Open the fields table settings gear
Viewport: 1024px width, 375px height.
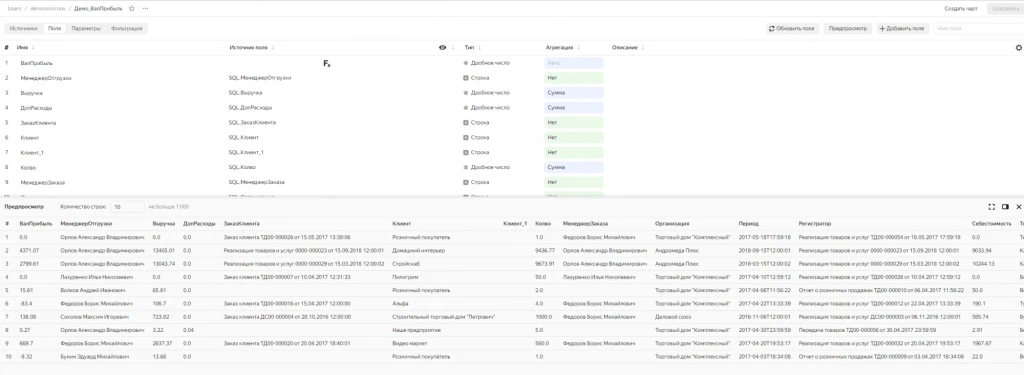[x=1018, y=48]
